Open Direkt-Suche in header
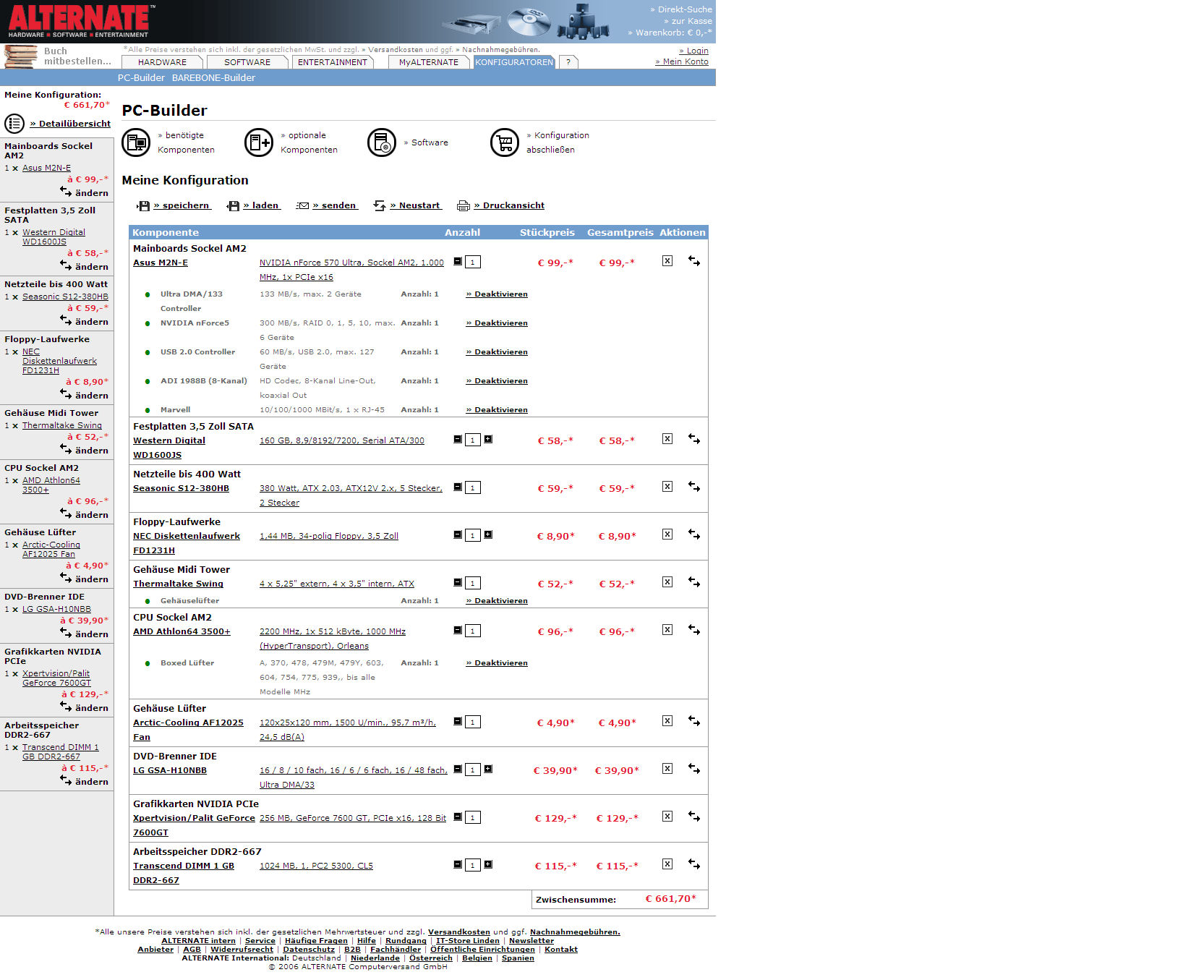This screenshot has height=980, width=1204. click(x=680, y=9)
